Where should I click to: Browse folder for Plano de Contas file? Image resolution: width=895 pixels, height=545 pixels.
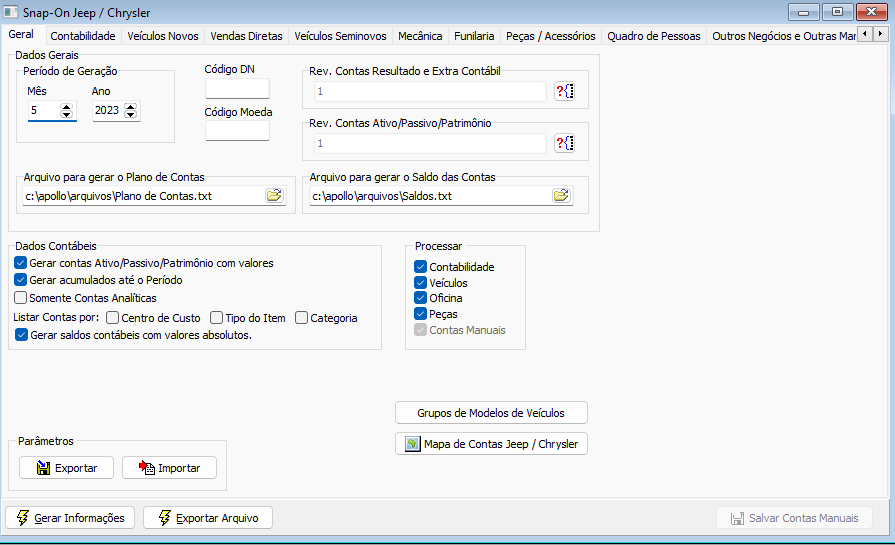point(275,196)
